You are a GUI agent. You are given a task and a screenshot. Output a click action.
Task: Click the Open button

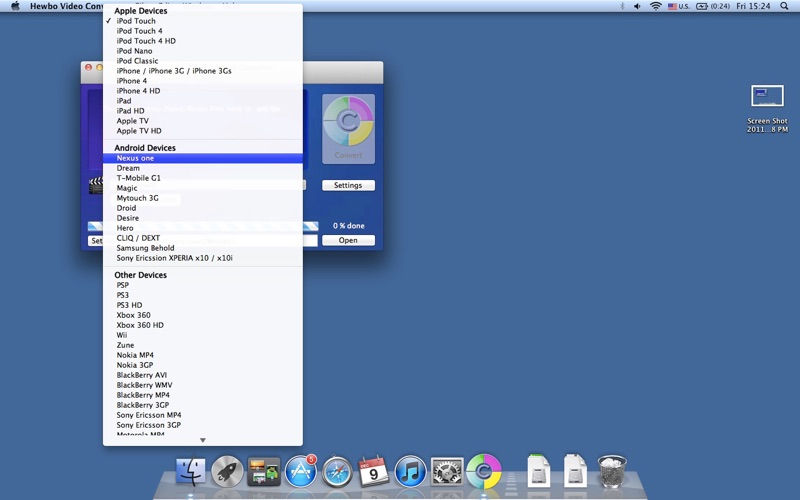pos(348,240)
